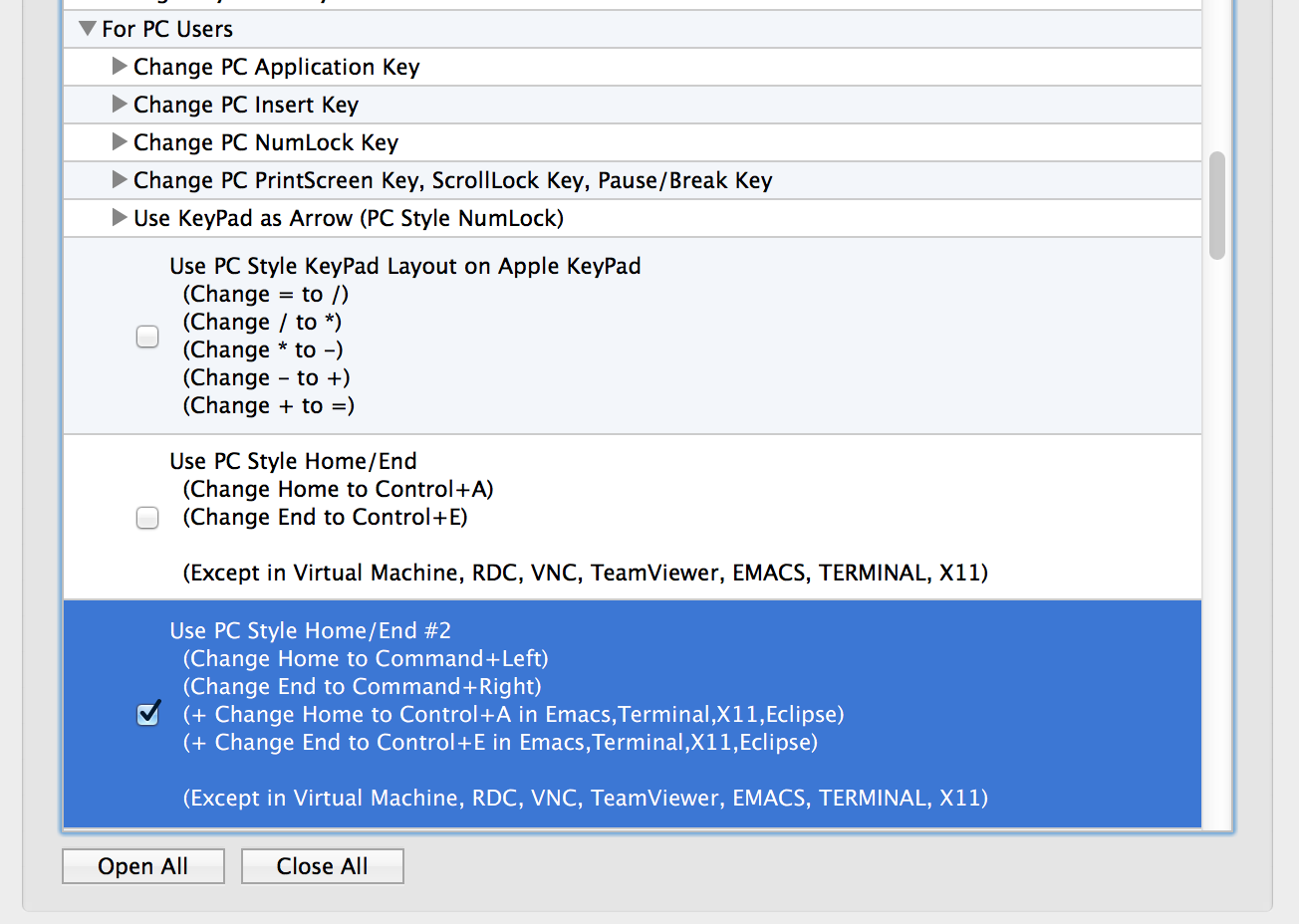Select Use KeyPad as Arrow row text
Viewport: 1299px width, 924px height.
click(x=349, y=218)
